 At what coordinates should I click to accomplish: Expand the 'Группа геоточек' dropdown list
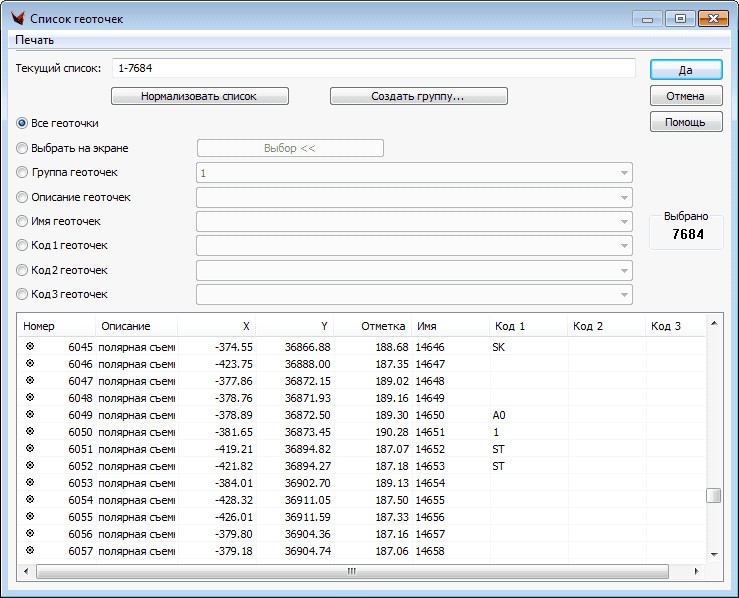pos(624,173)
